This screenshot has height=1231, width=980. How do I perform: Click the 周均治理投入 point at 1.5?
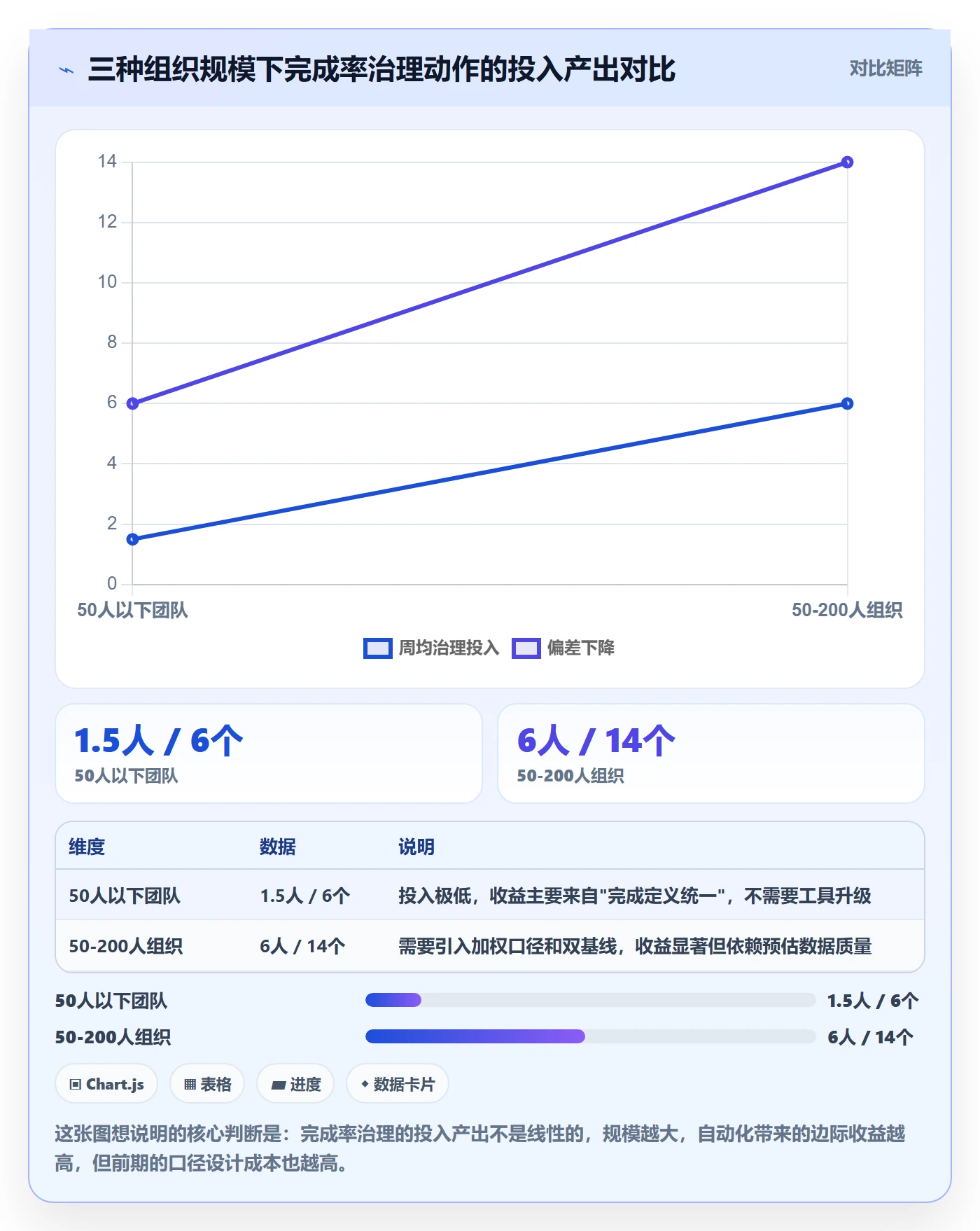click(132, 539)
